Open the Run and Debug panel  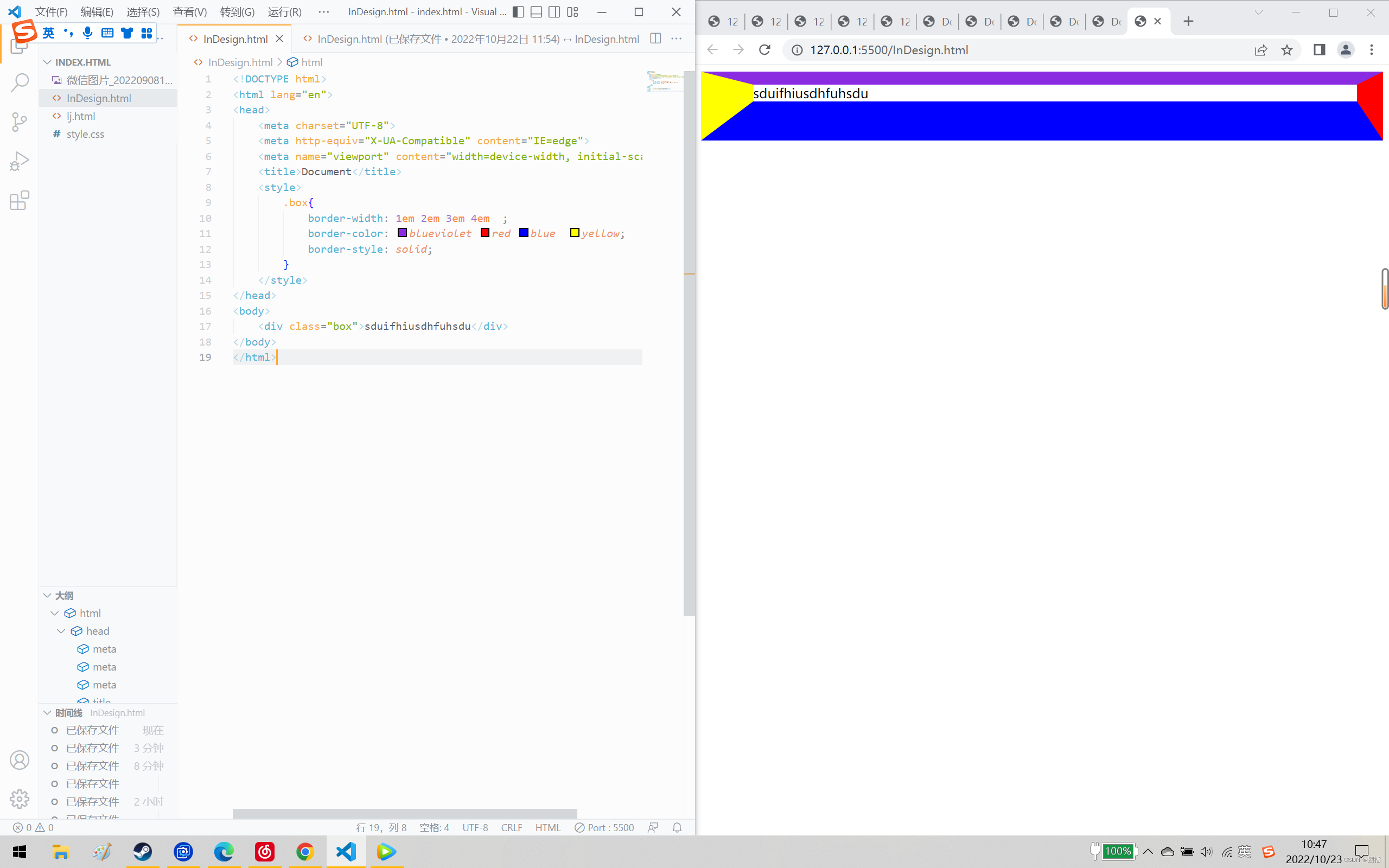point(20,161)
